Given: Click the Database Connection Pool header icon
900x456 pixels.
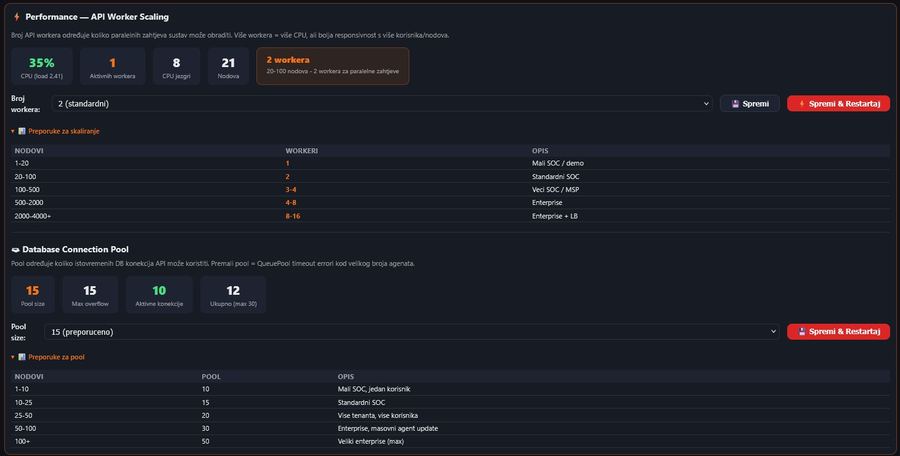Looking at the screenshot, I should 16,249.
